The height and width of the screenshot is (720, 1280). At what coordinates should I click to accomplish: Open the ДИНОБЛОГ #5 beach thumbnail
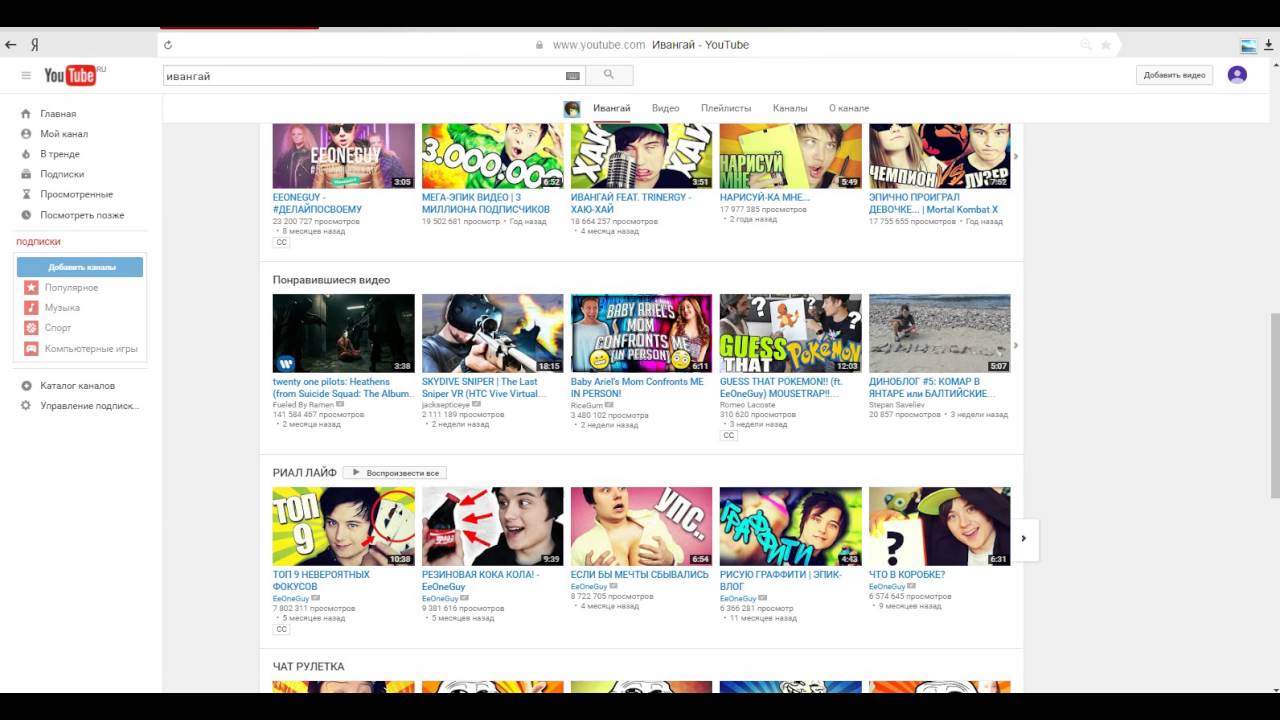939,333
